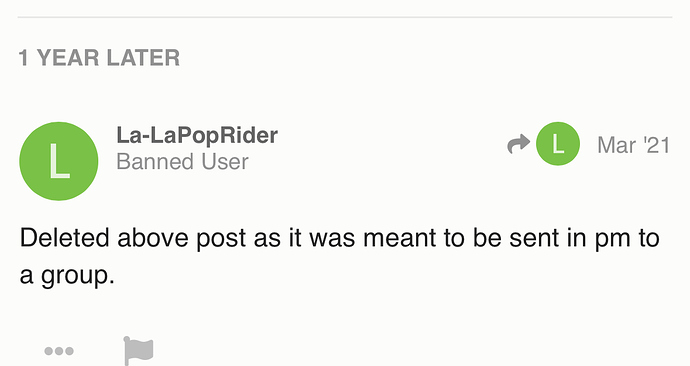690x366 pixels.
Task: Click the word "group." ending the post
Action: [78, 277]
